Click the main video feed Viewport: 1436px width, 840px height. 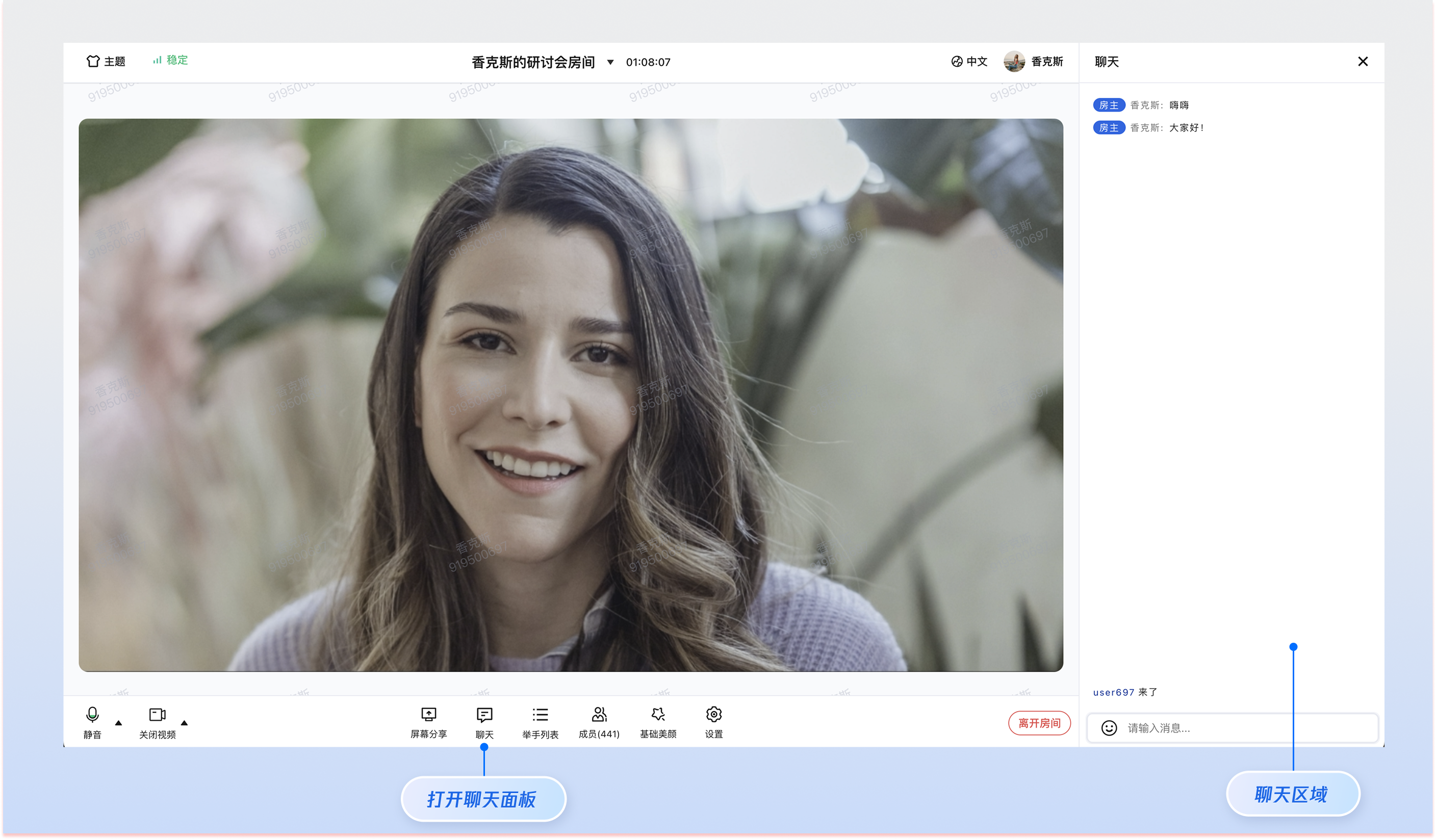(x=571, y=394)
